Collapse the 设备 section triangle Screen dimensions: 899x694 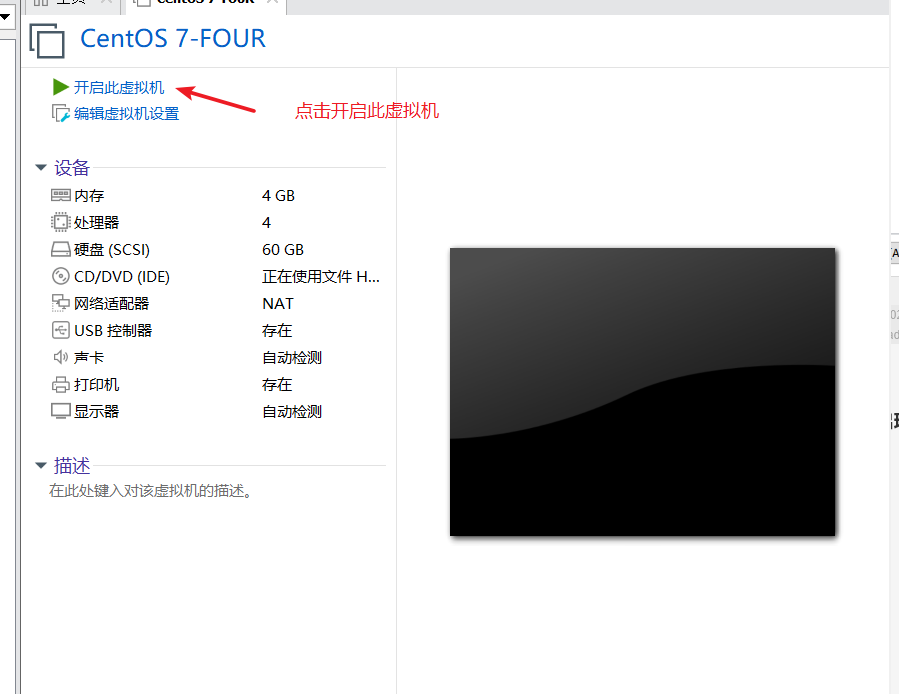point(41,167)
